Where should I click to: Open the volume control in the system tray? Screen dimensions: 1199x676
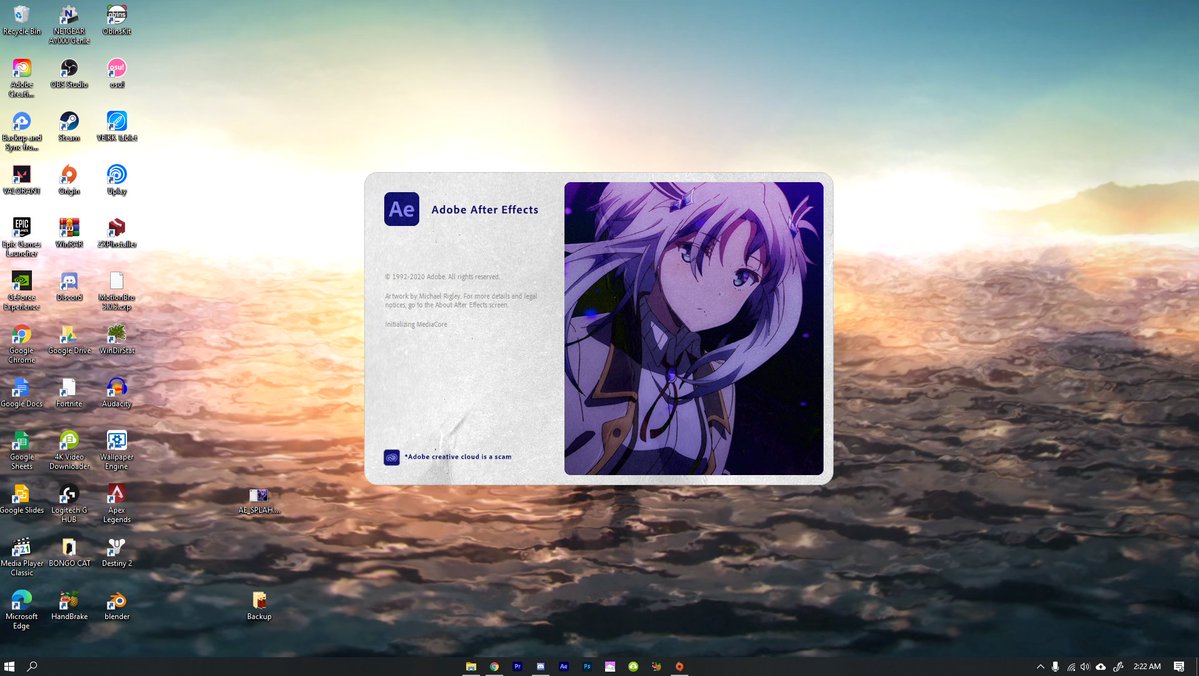click(x=1085, y=666)
